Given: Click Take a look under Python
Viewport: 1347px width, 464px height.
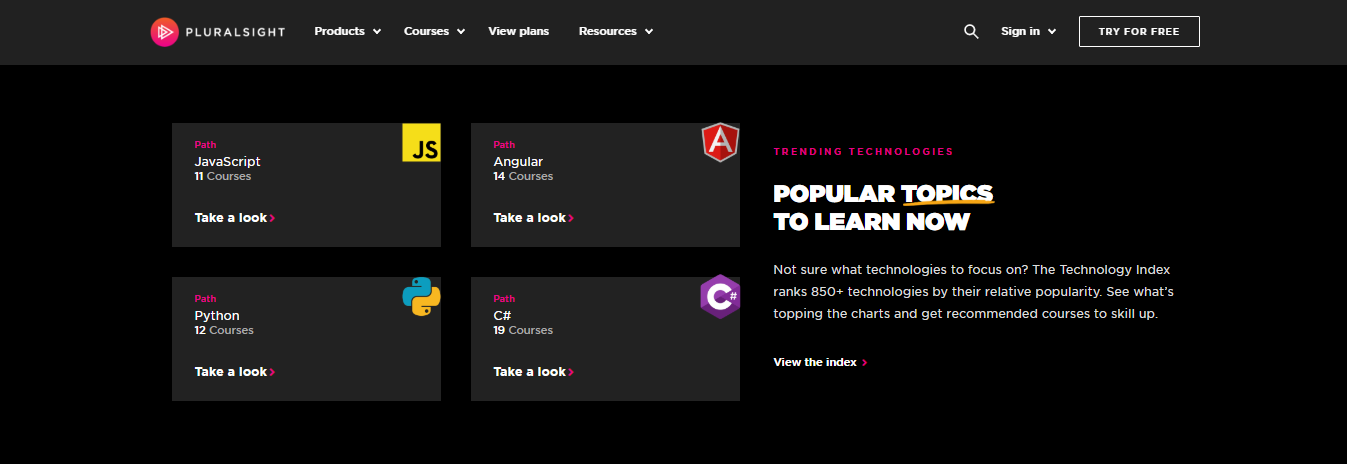Looking at the screenshot, I should [x=231, y=371].
